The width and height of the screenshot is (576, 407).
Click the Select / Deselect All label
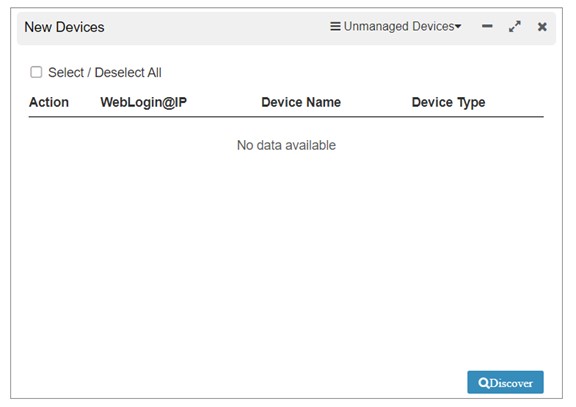(x=105, y=72)
